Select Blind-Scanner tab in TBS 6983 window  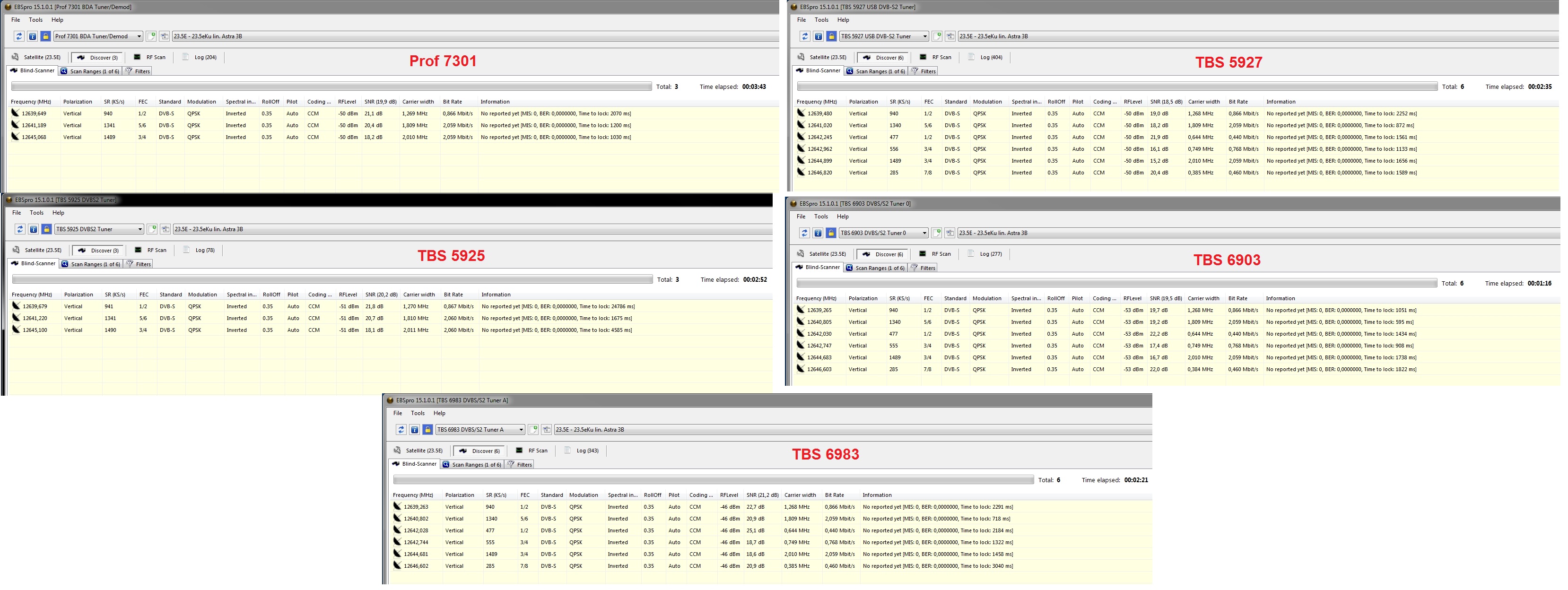(414, 464)
